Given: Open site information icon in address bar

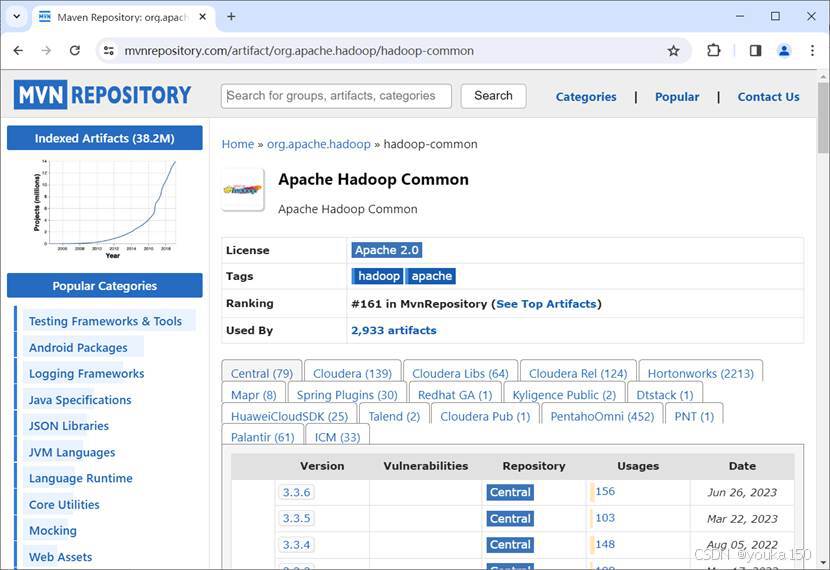Looking at the screenshot, I should tap(109, 51).
